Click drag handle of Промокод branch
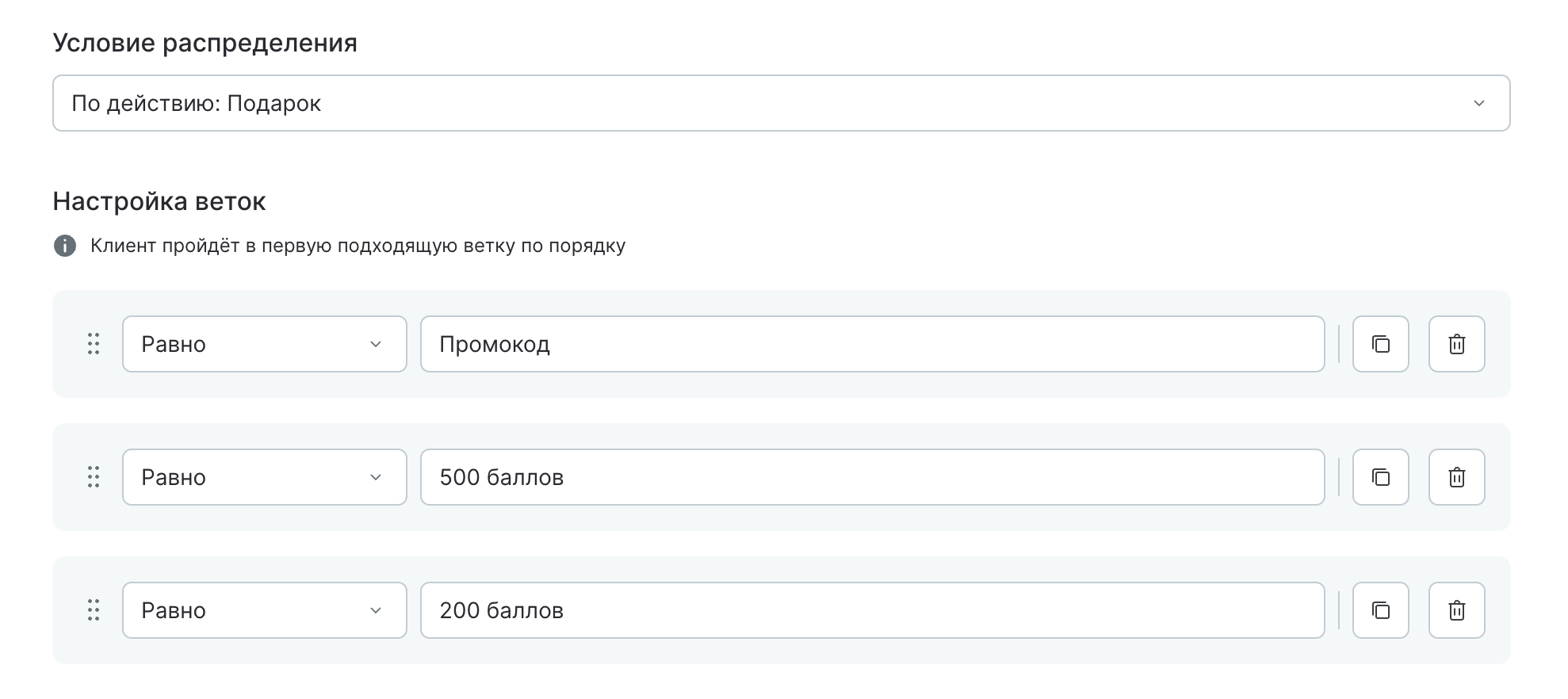The image size is (1568, 699). (x=94, y=344)
